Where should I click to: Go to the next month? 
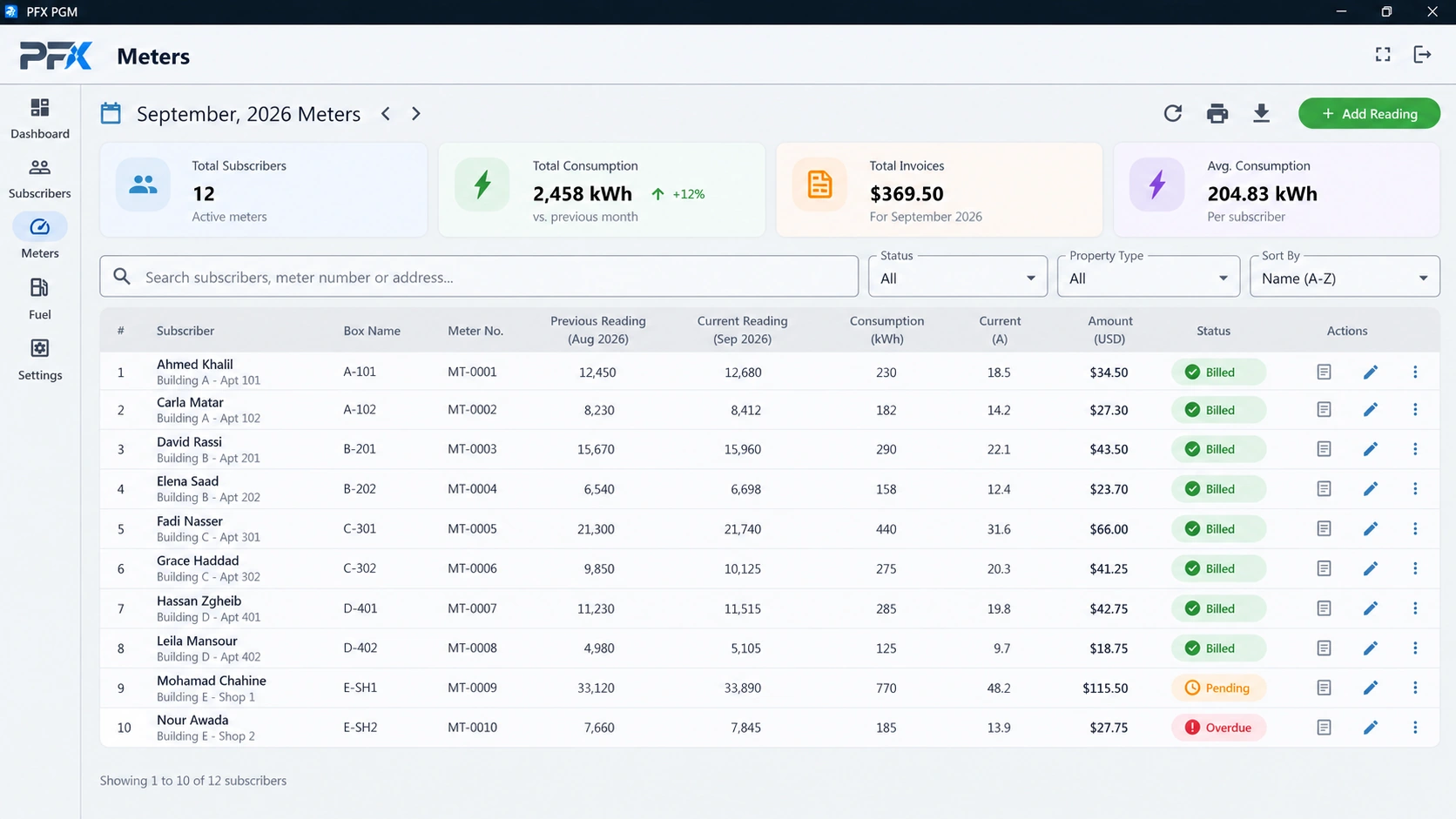point(416,114)
